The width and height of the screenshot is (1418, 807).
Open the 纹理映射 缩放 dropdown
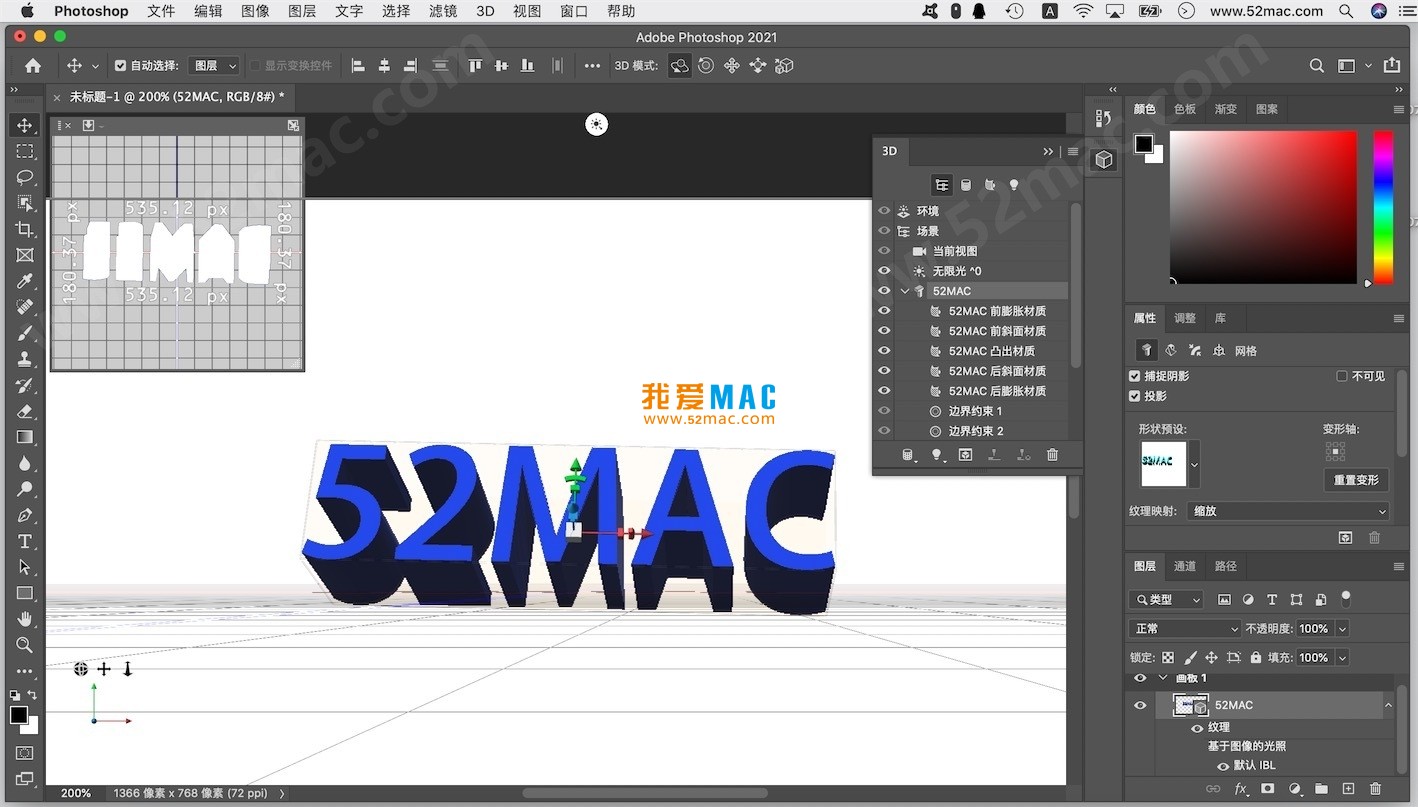pyautogui.click(x=1290, y=511)
